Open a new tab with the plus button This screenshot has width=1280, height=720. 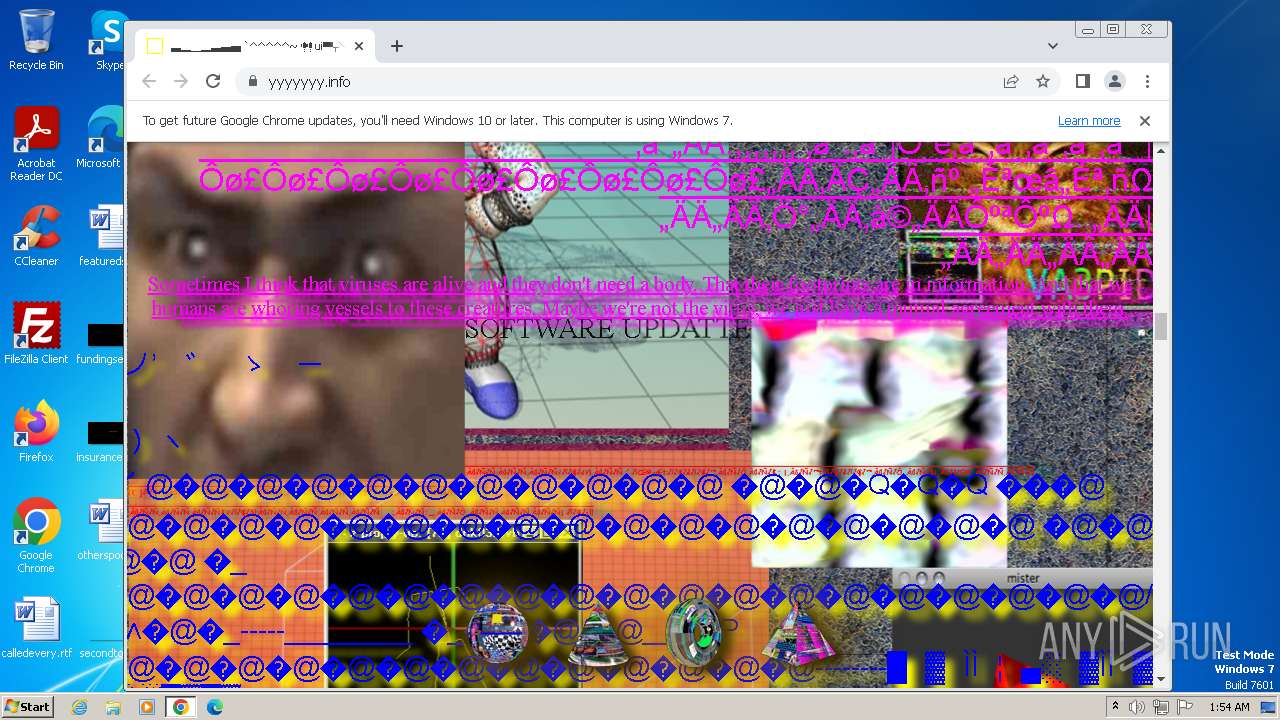[397, 46]
